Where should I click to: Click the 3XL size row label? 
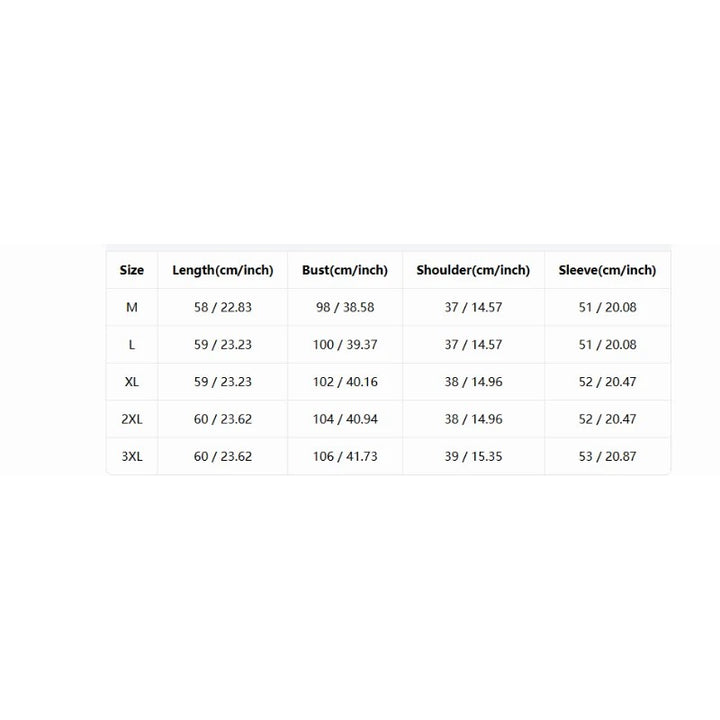(x=132, y=456)
